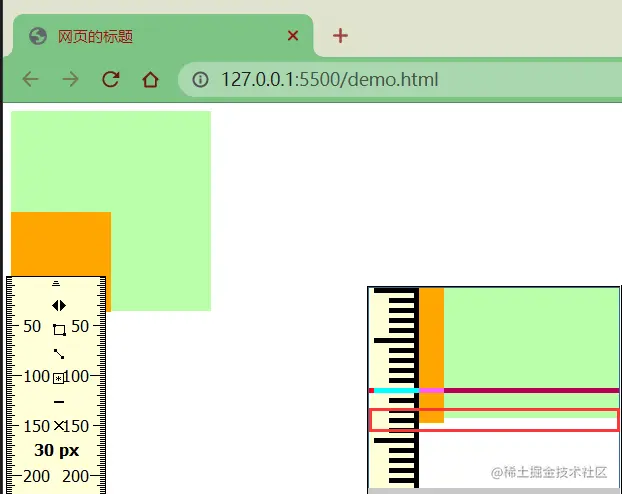Click the ruler's flip orientation arrows icon
Image resolution: width=622 pixels, height=494 pixels.
[59, 306]
